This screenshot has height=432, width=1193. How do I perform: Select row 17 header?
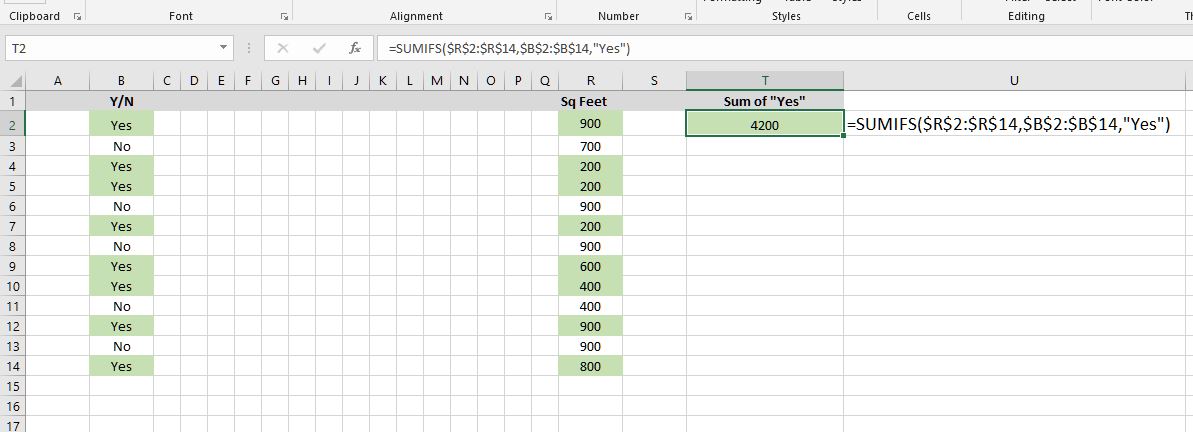pyautogui.click(x=13, y=424)
